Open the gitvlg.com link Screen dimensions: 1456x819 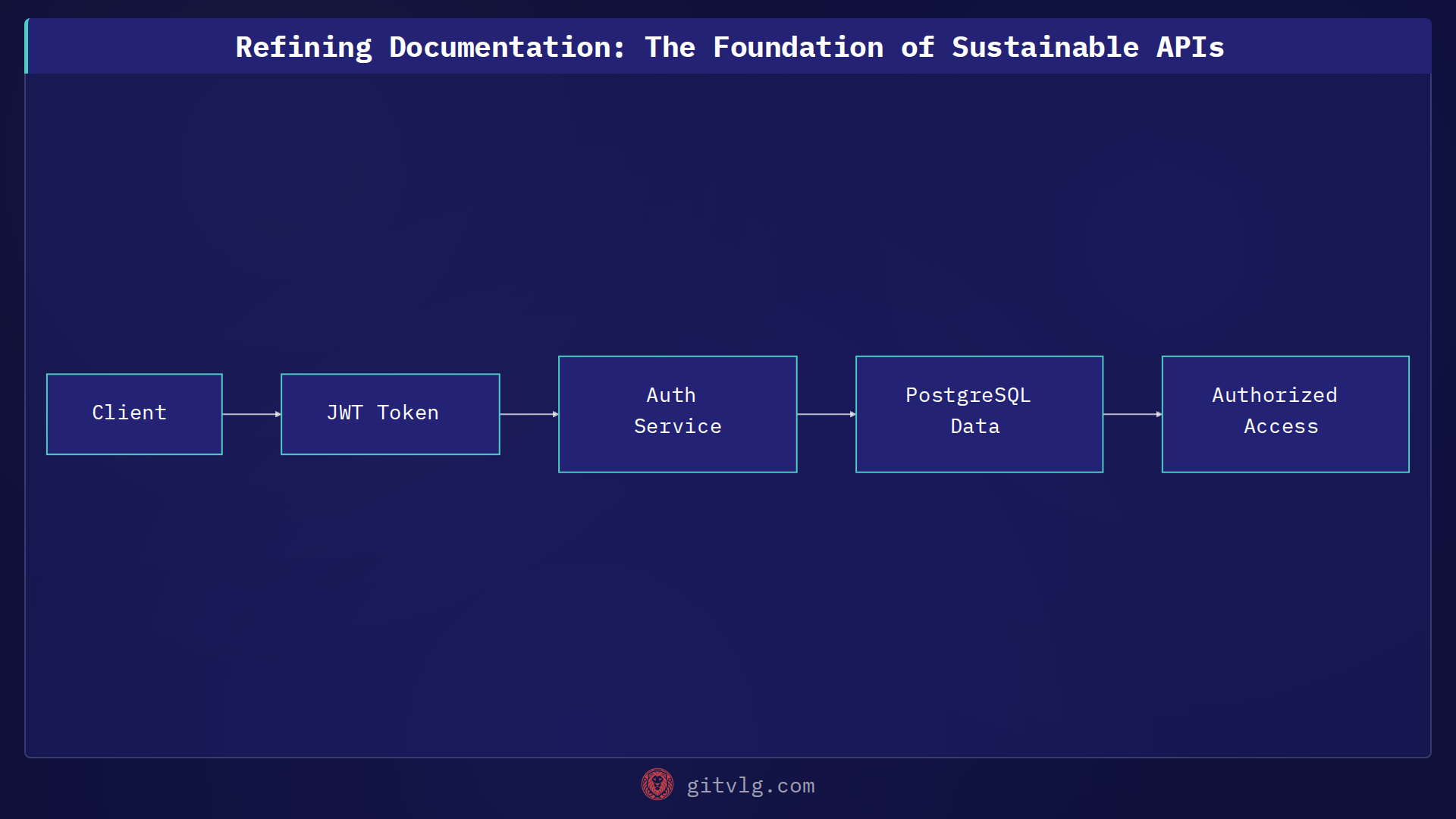(750, 786)
